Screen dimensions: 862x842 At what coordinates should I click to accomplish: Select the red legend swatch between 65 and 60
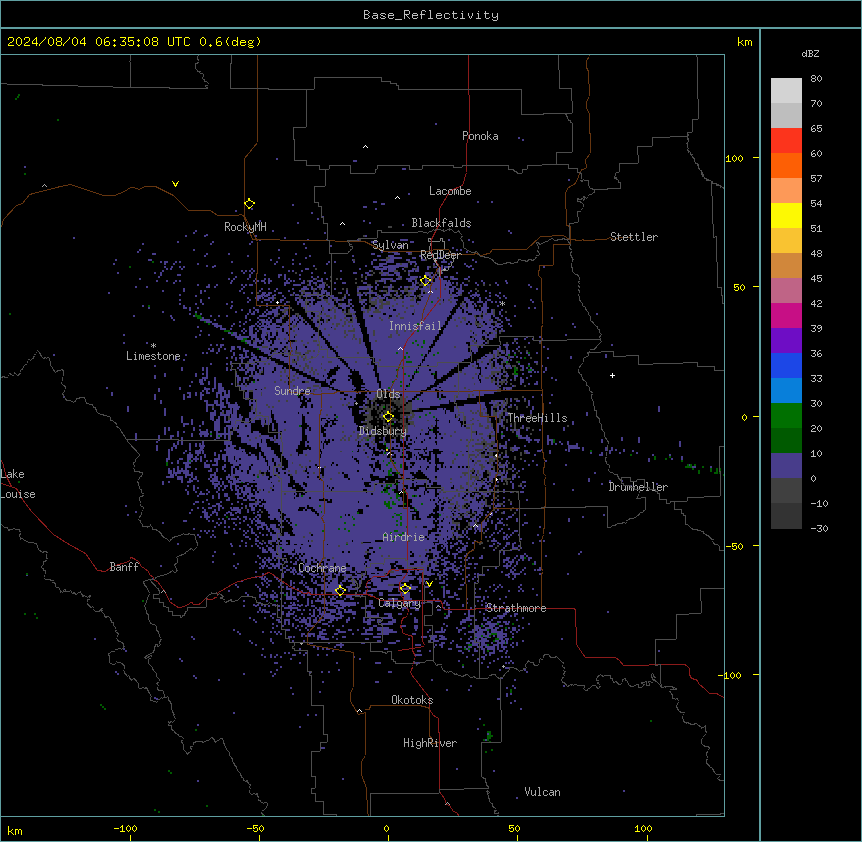pyautogui.click(x=786, y=140)
